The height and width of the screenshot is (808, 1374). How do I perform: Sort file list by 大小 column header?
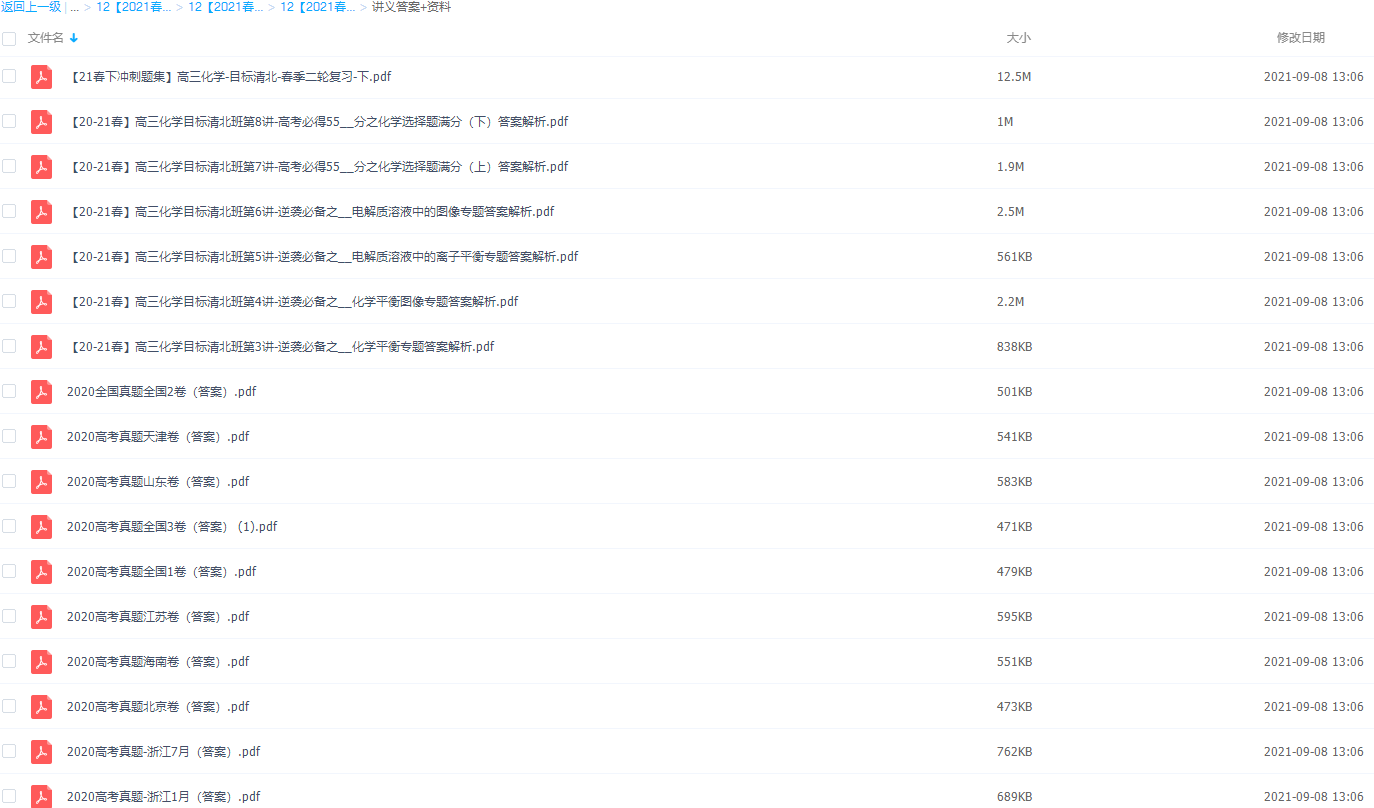[x=1018, y=38]
